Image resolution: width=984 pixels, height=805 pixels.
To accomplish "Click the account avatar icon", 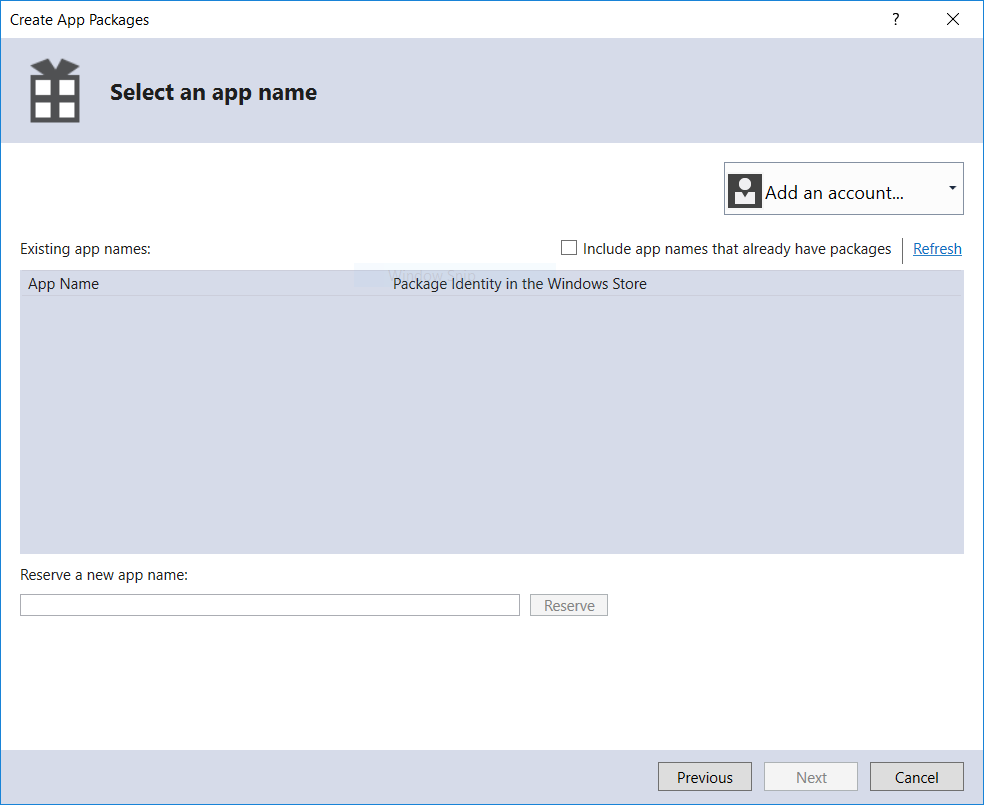I will click(x=744, y=189).
